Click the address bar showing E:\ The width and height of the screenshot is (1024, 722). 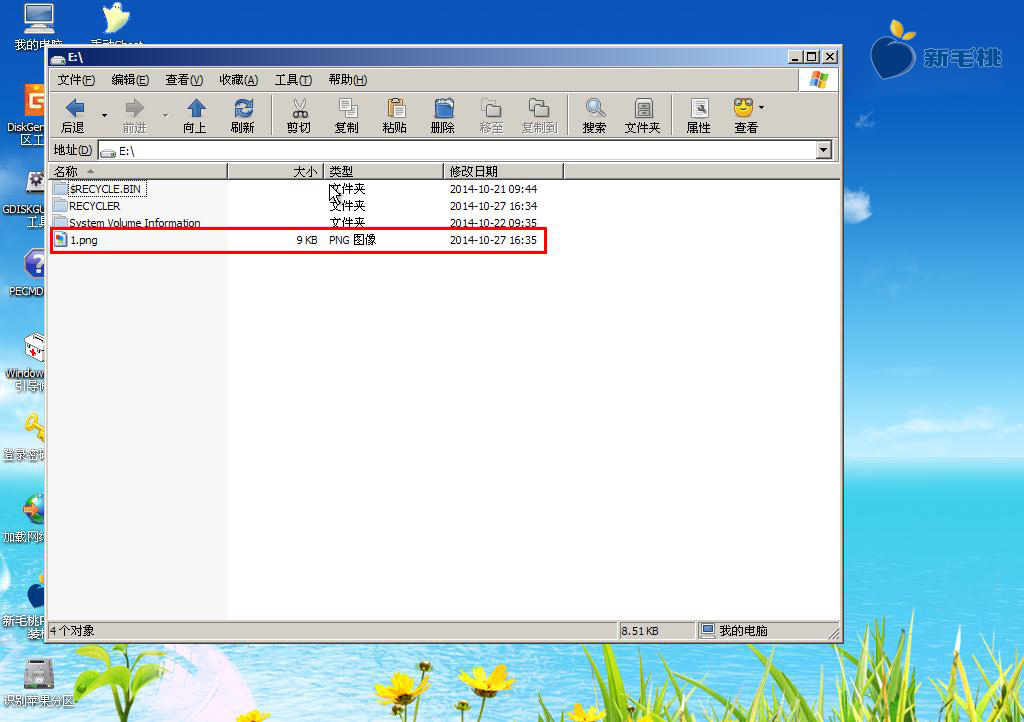pyautogui.click(x=457, y=151)
